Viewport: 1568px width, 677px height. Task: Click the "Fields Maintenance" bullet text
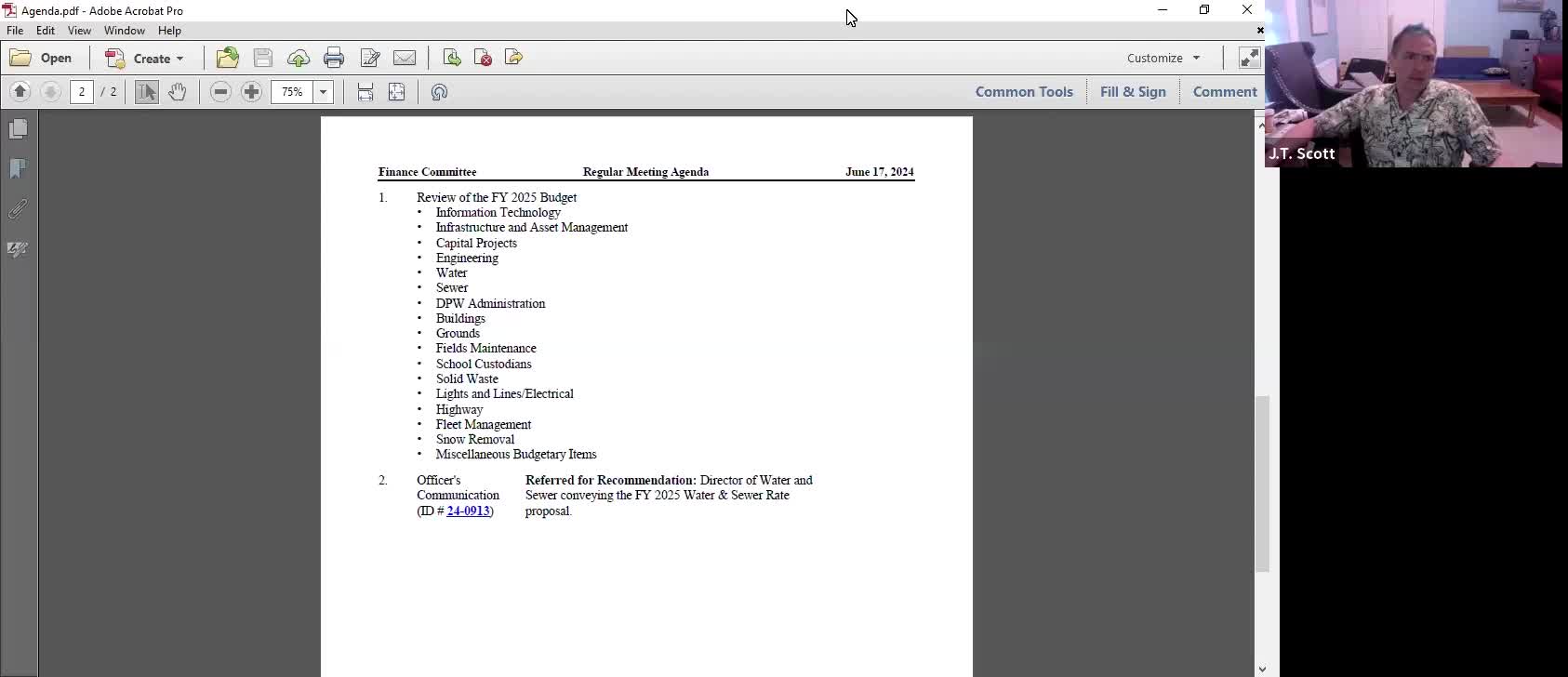(x=486, y=349)
